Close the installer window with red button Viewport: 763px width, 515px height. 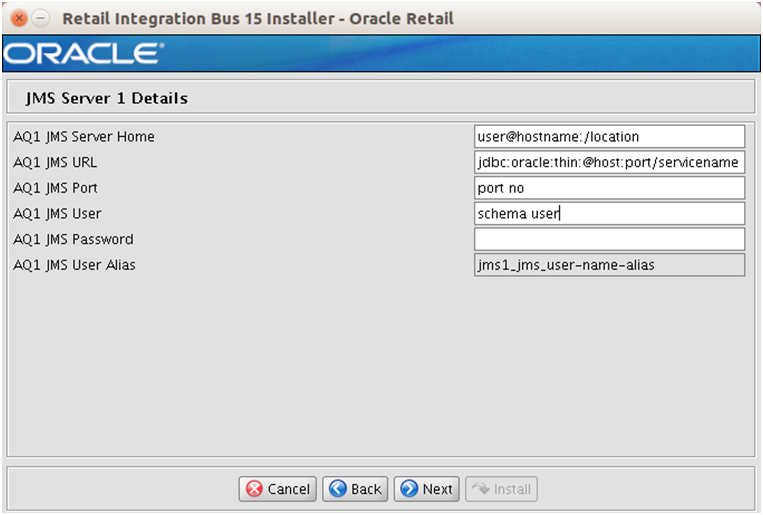(x=19, y=18)
